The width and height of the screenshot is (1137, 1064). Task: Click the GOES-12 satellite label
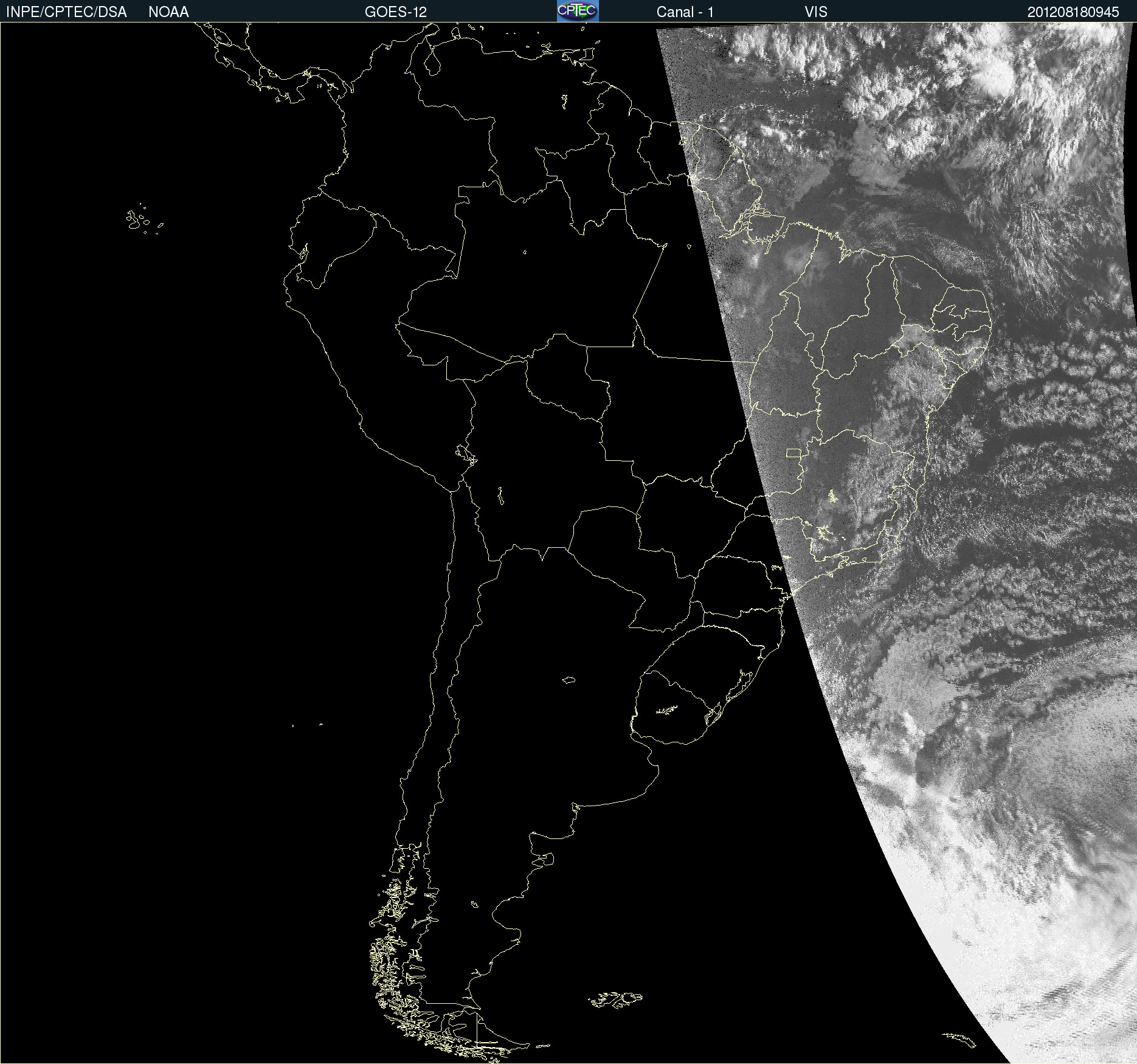tap(396, 12)
